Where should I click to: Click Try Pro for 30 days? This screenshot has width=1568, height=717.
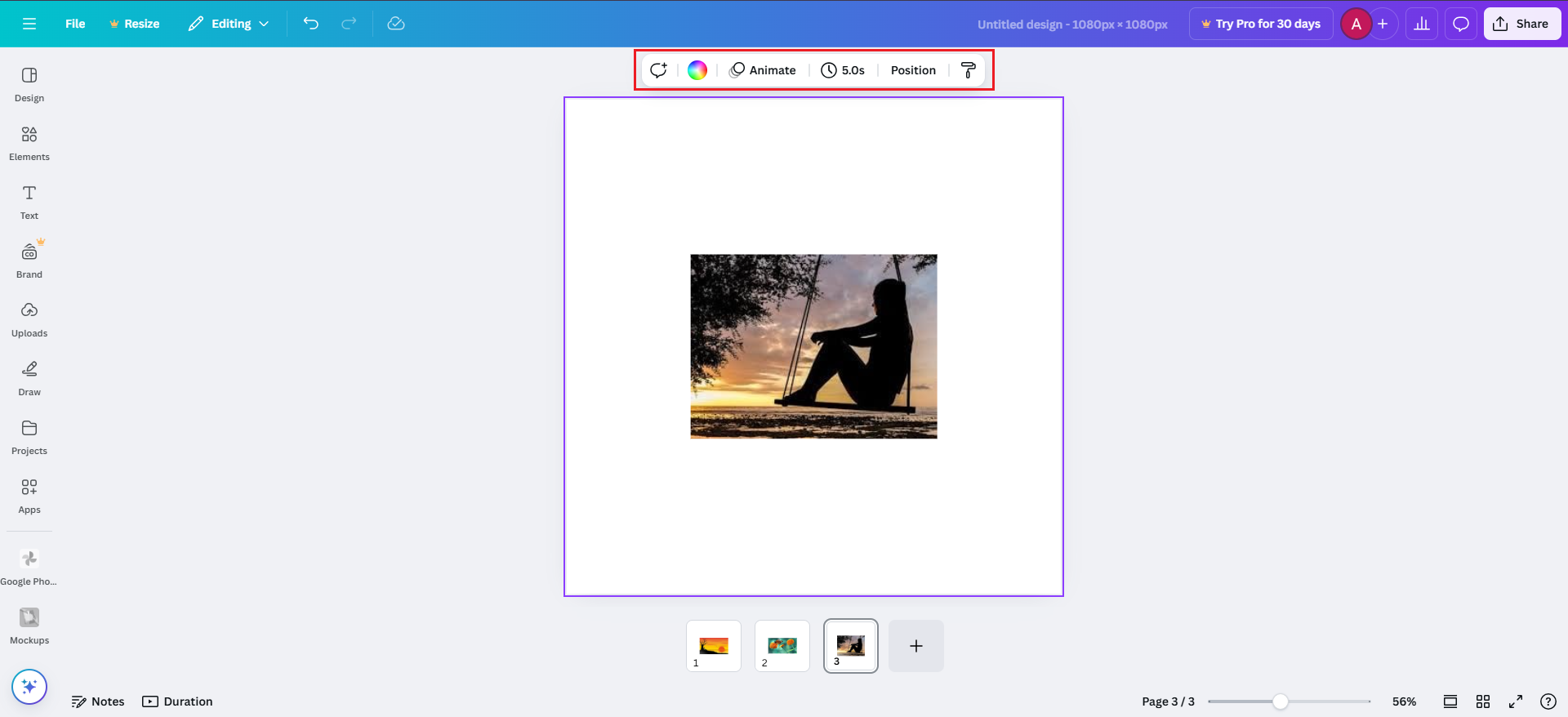(x=1261, y=24)
